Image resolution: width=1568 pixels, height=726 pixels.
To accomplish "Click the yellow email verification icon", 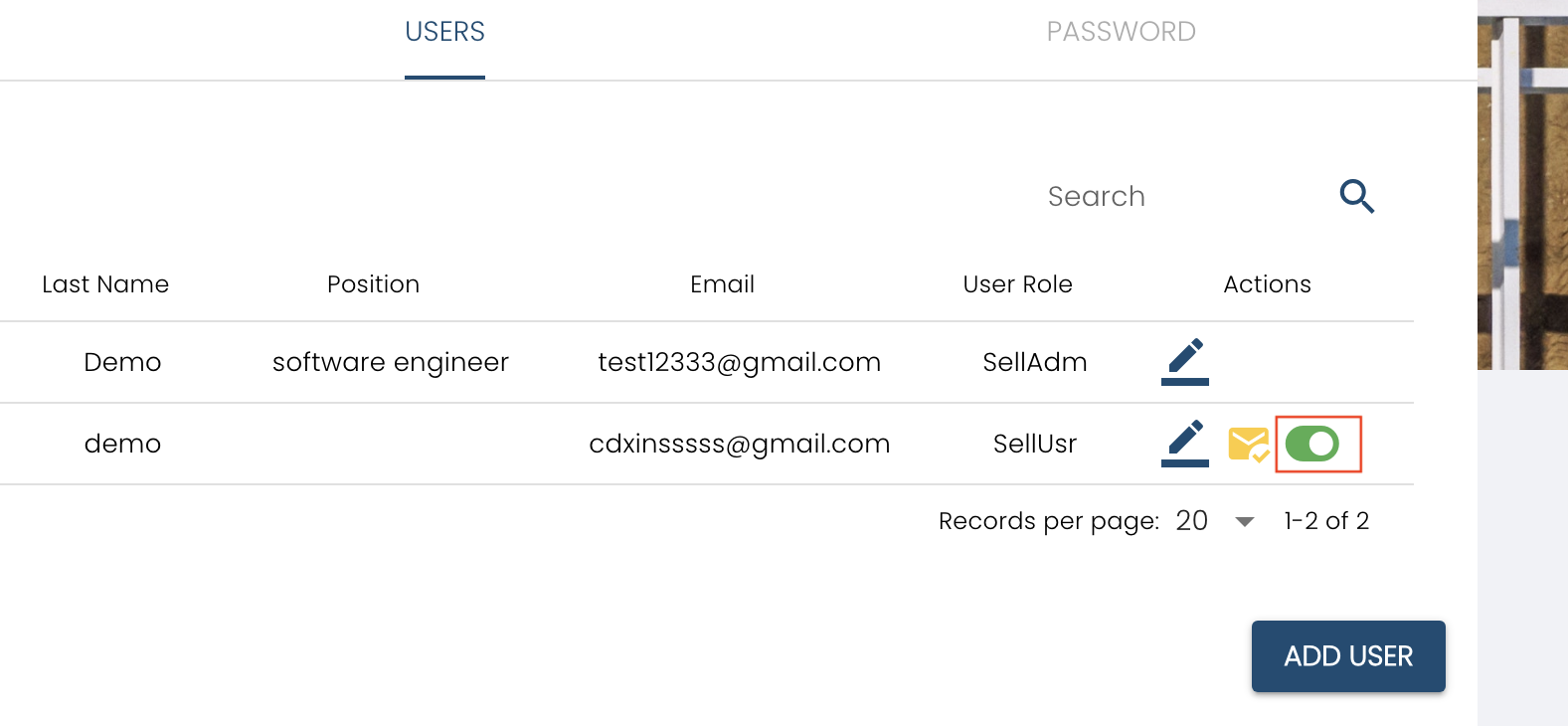I will click(x=1248, y=444).
